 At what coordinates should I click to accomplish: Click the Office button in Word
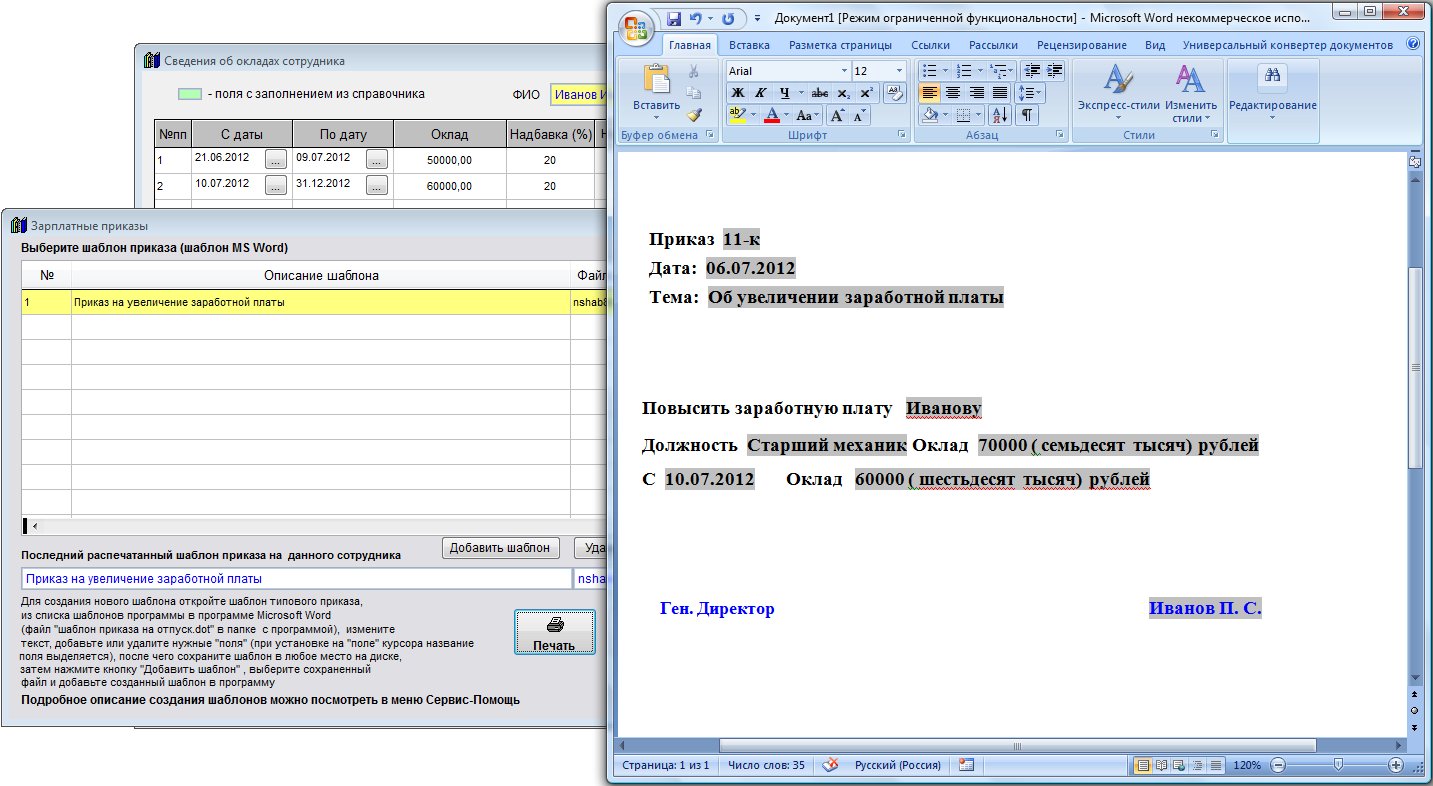coord(636,27)
